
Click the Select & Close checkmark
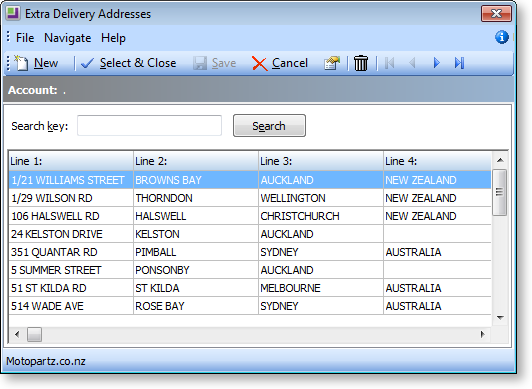pyautogui.click(x=87, y=63)
